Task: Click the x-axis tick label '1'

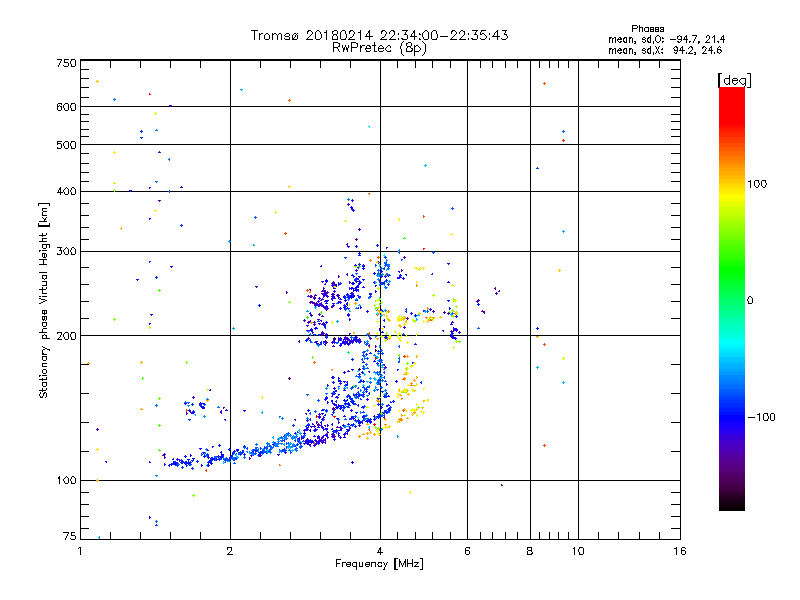Action: 80,551
